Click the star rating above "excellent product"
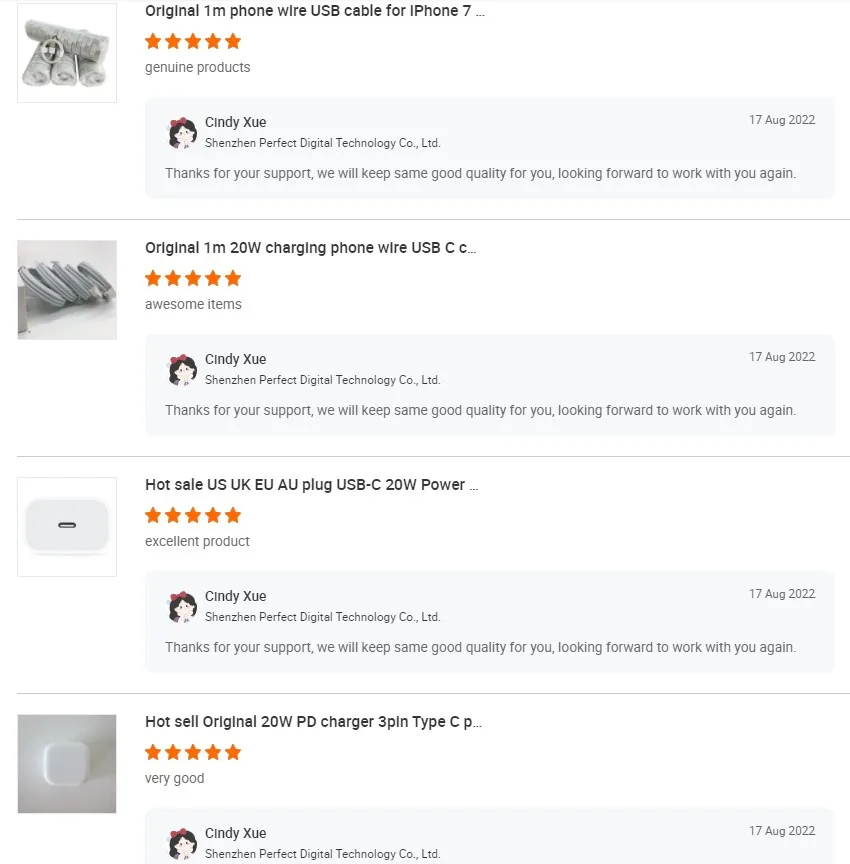850x864 pixels. [193, 515]
